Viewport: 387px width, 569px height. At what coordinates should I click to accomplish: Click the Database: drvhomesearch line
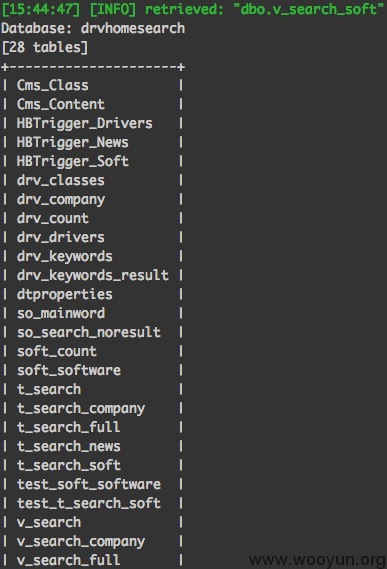93,28
